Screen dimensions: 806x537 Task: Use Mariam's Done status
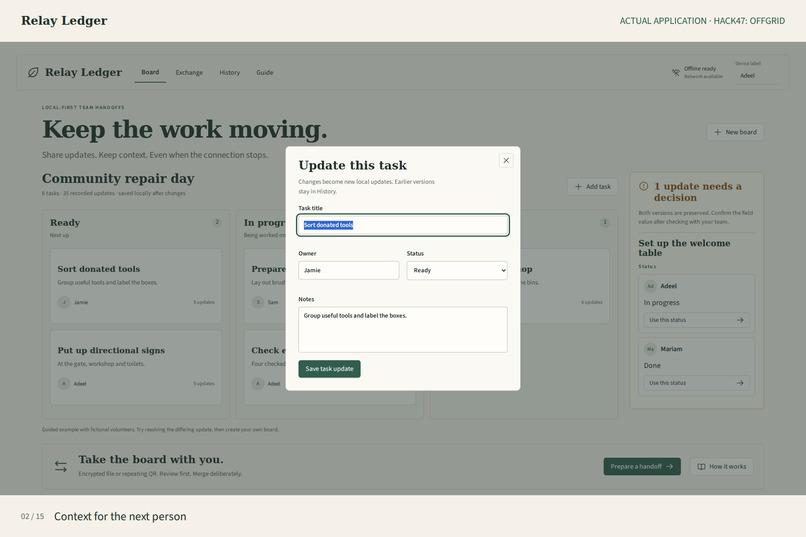tap(697, 383)
